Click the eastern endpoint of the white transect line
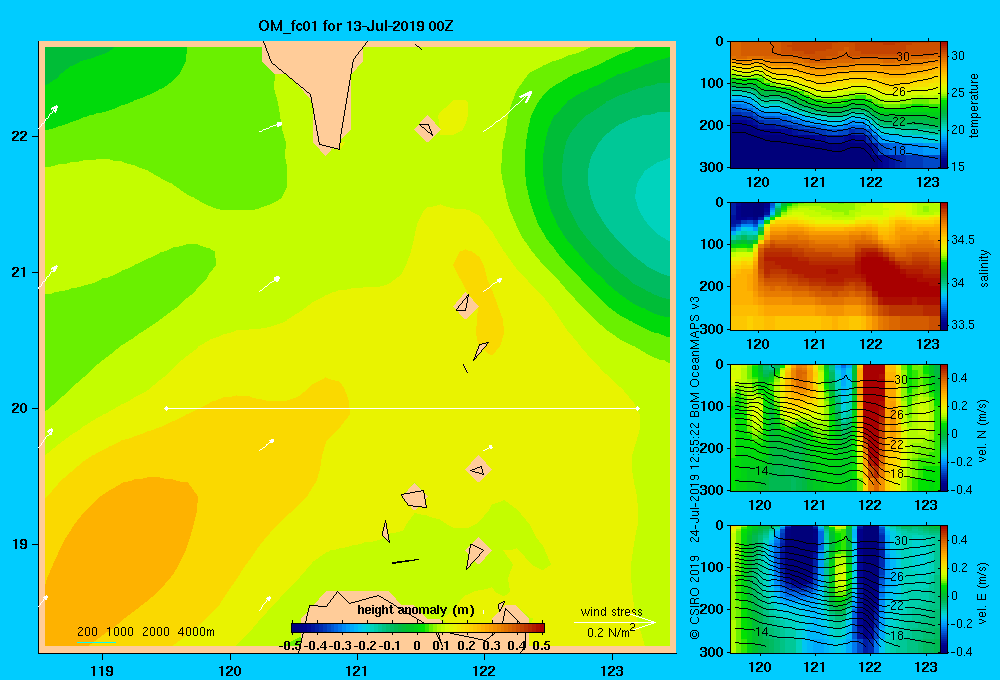Image resolution: width=1000 pixels, height=680 pixels. 638,408
